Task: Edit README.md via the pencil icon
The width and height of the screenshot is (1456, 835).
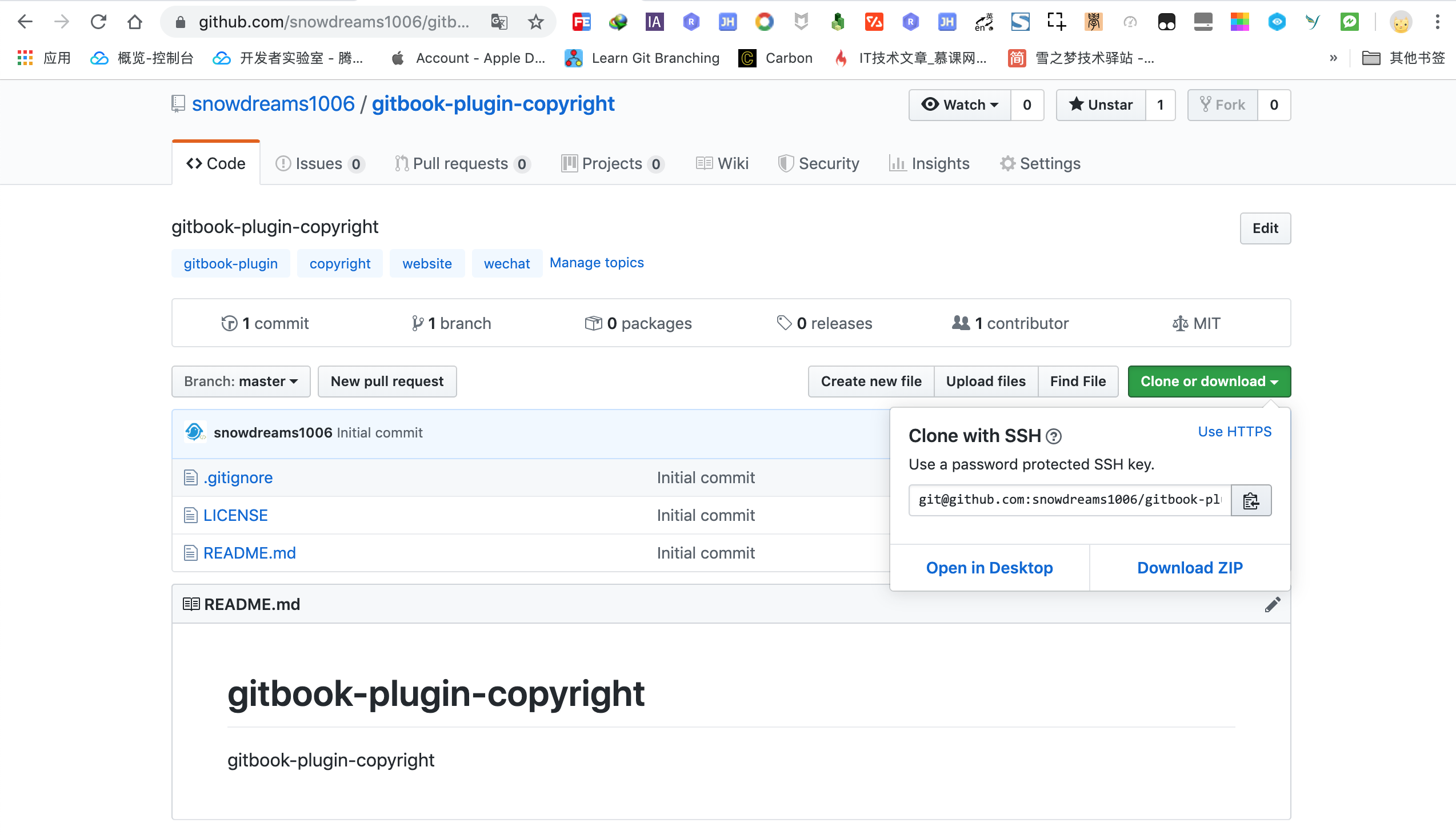Action: pyautogui.click(x=1273, y=604)
